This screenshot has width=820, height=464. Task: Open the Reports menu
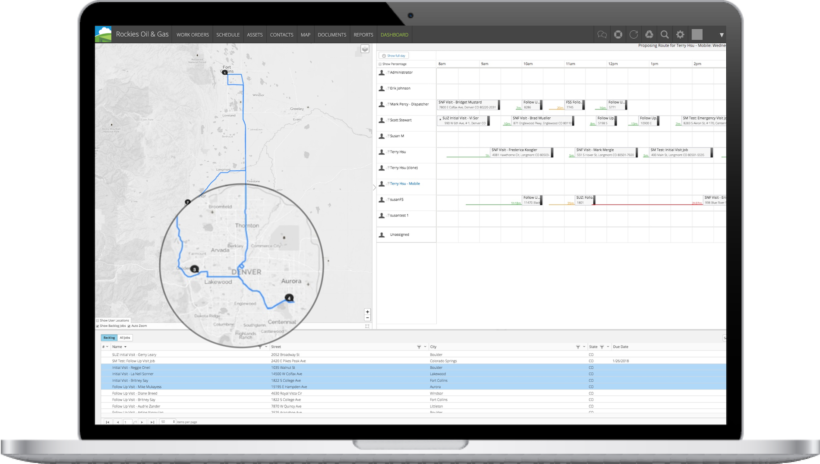point(363,35)
